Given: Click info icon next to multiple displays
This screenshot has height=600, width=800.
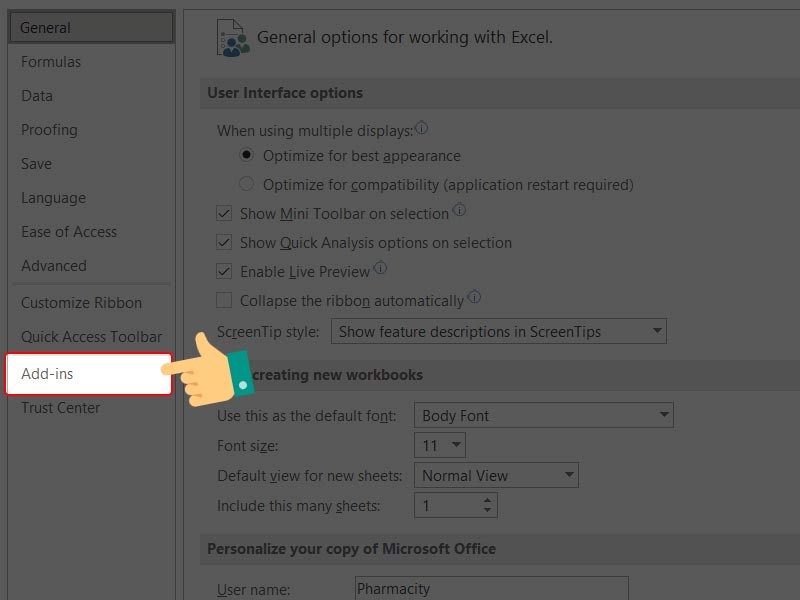Looking at the screenshot, I should pos(421,127).
